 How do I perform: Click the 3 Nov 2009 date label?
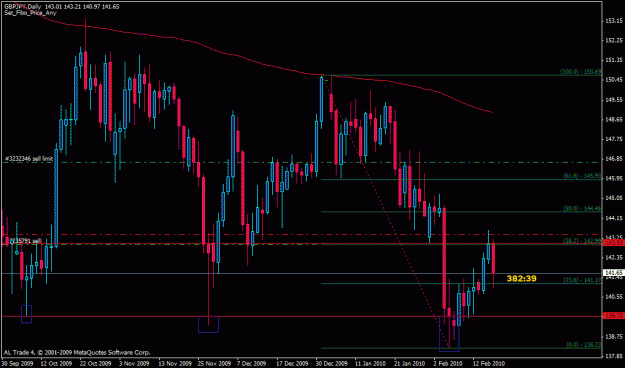tap(135, 363)
